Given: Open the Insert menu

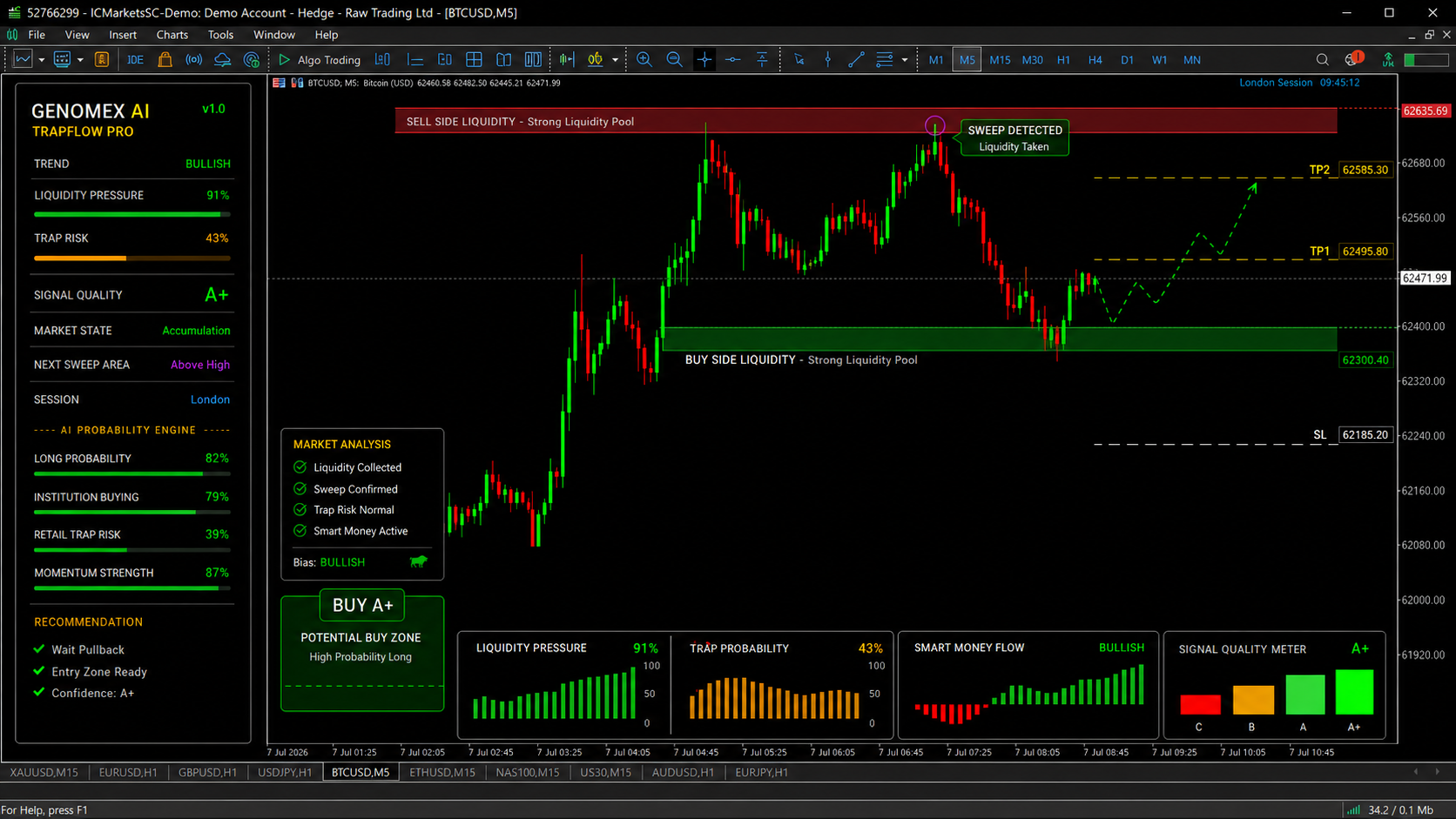Looking at the screenshot, I should 123,35.
